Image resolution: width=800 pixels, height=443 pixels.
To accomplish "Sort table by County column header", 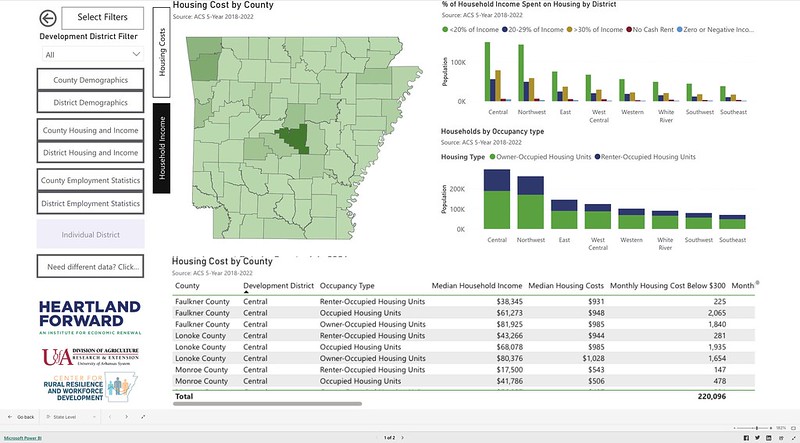I will click(x=187, y=286).
